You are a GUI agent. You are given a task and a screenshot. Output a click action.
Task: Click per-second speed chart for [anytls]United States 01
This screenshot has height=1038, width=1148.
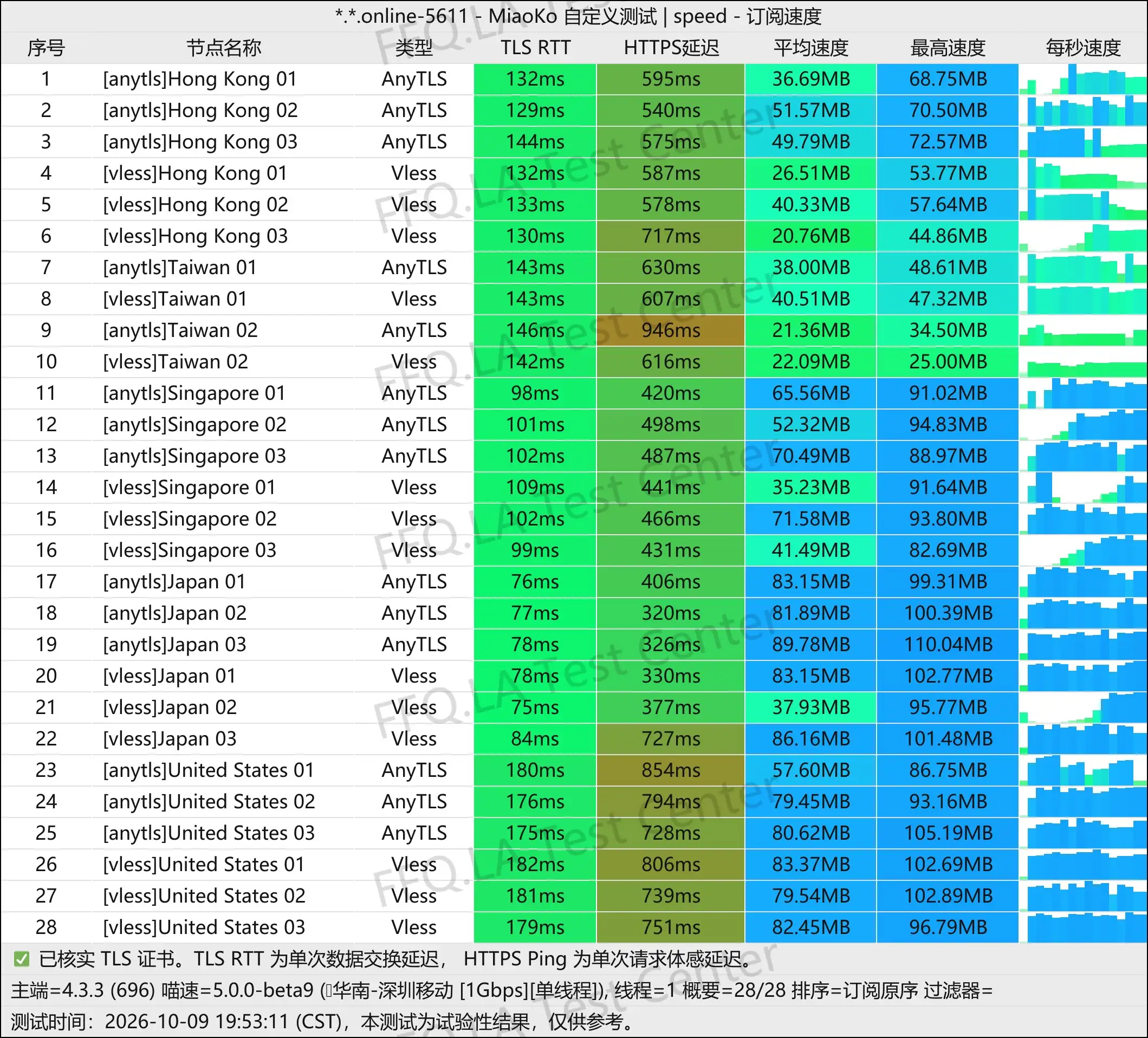click(x=1083, y=770)
